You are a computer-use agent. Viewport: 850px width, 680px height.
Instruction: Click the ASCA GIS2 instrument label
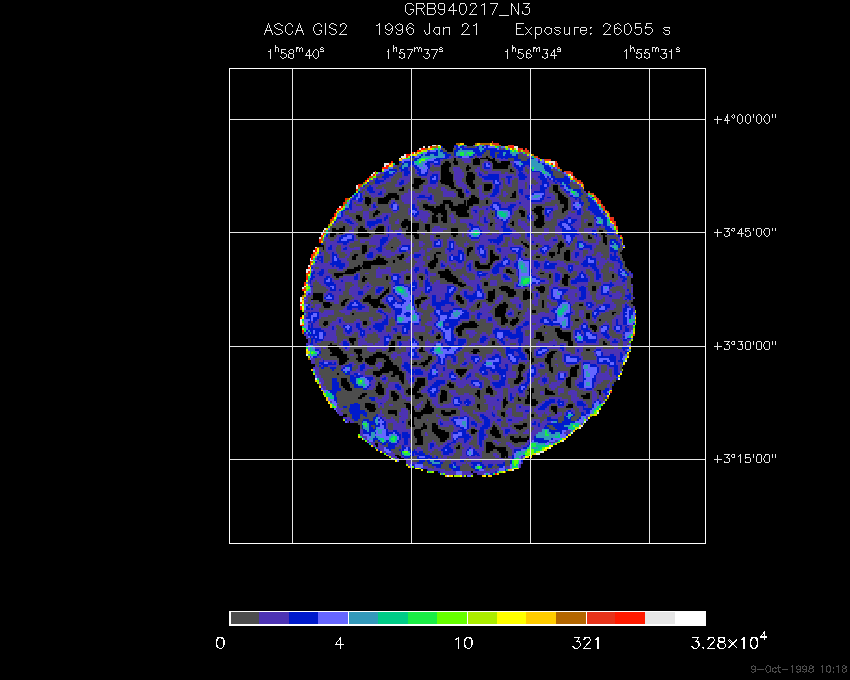pos(306,29)
